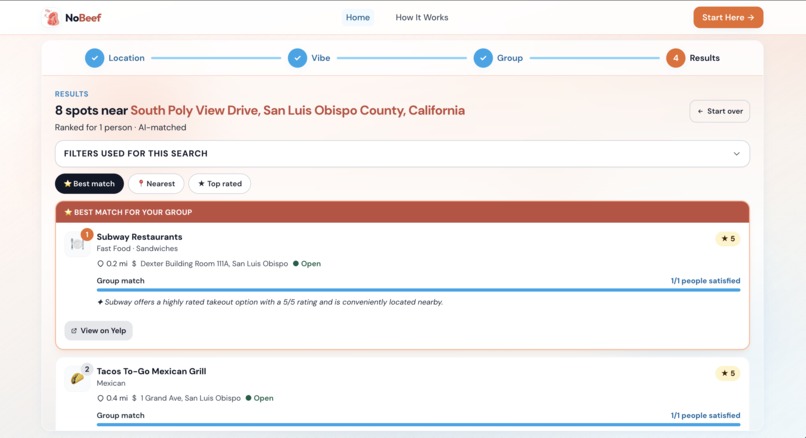Select the Results step number 4
The image size is (806, 438).
[675, 58]
